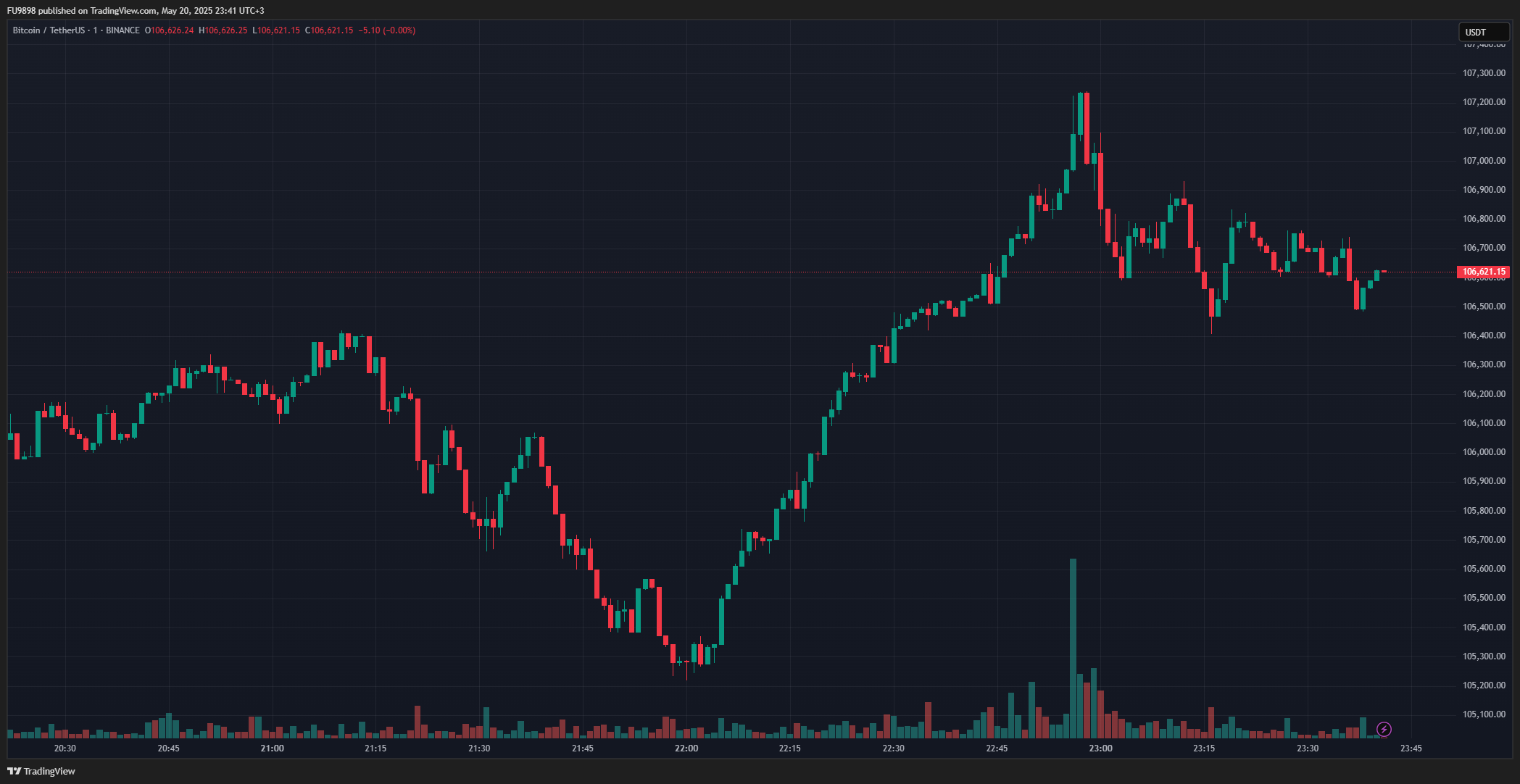Click the 23:45 label on time axis

pos(1411,748)
